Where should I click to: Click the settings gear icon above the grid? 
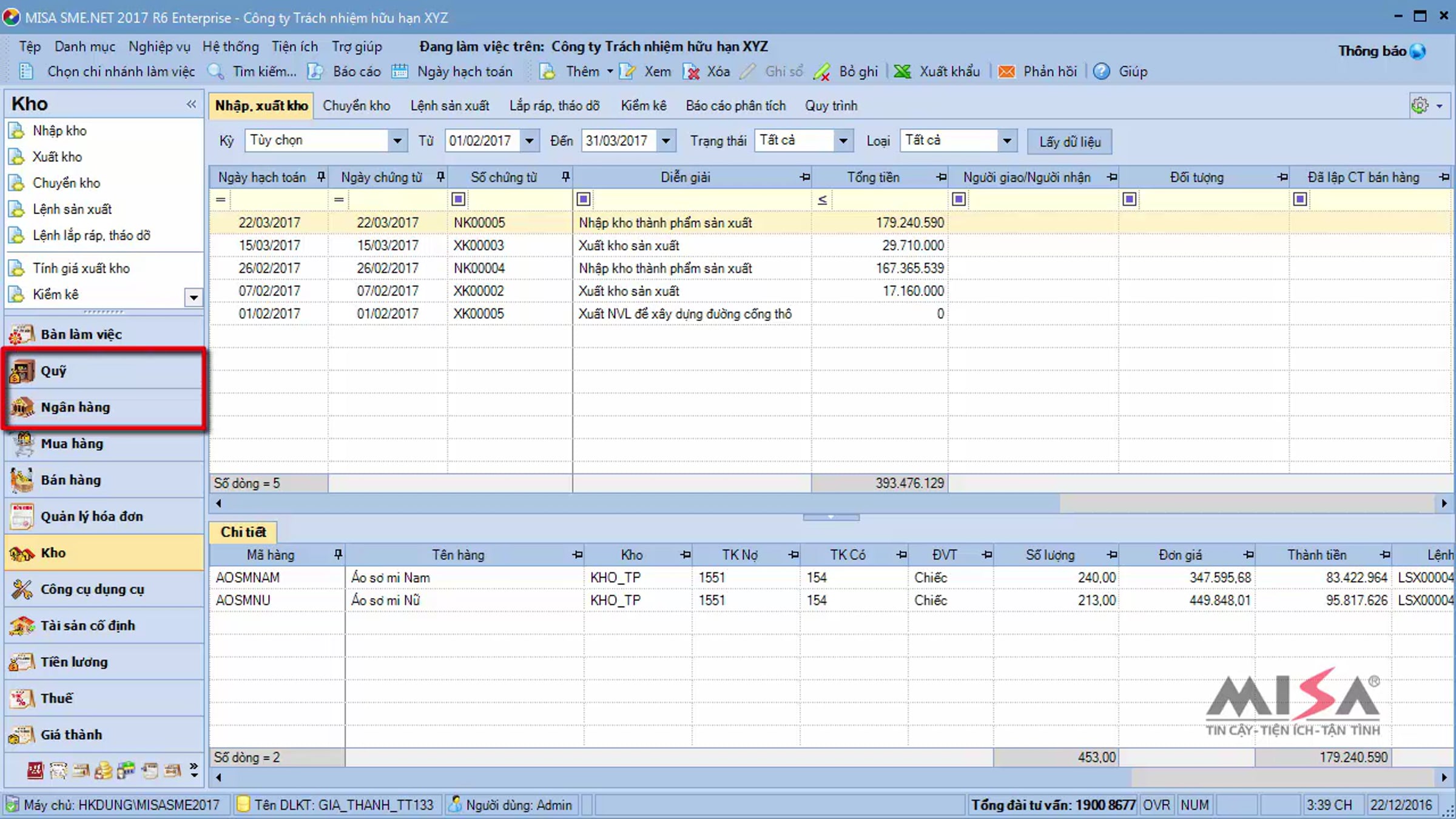pyautogui.click(x=1420, y=106)
